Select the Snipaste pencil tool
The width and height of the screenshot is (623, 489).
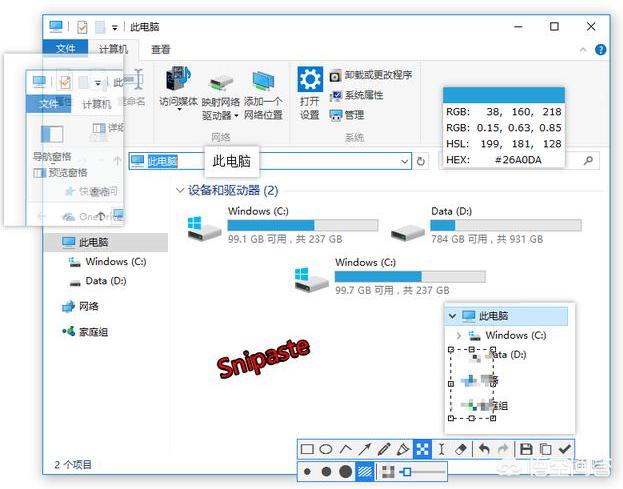pos(384,449)
